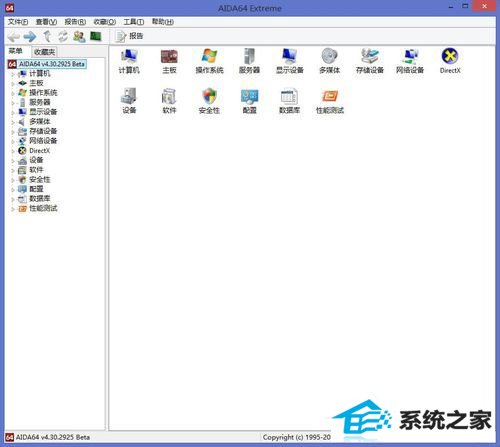Open the 操作系统 icon in main pane

209,61
